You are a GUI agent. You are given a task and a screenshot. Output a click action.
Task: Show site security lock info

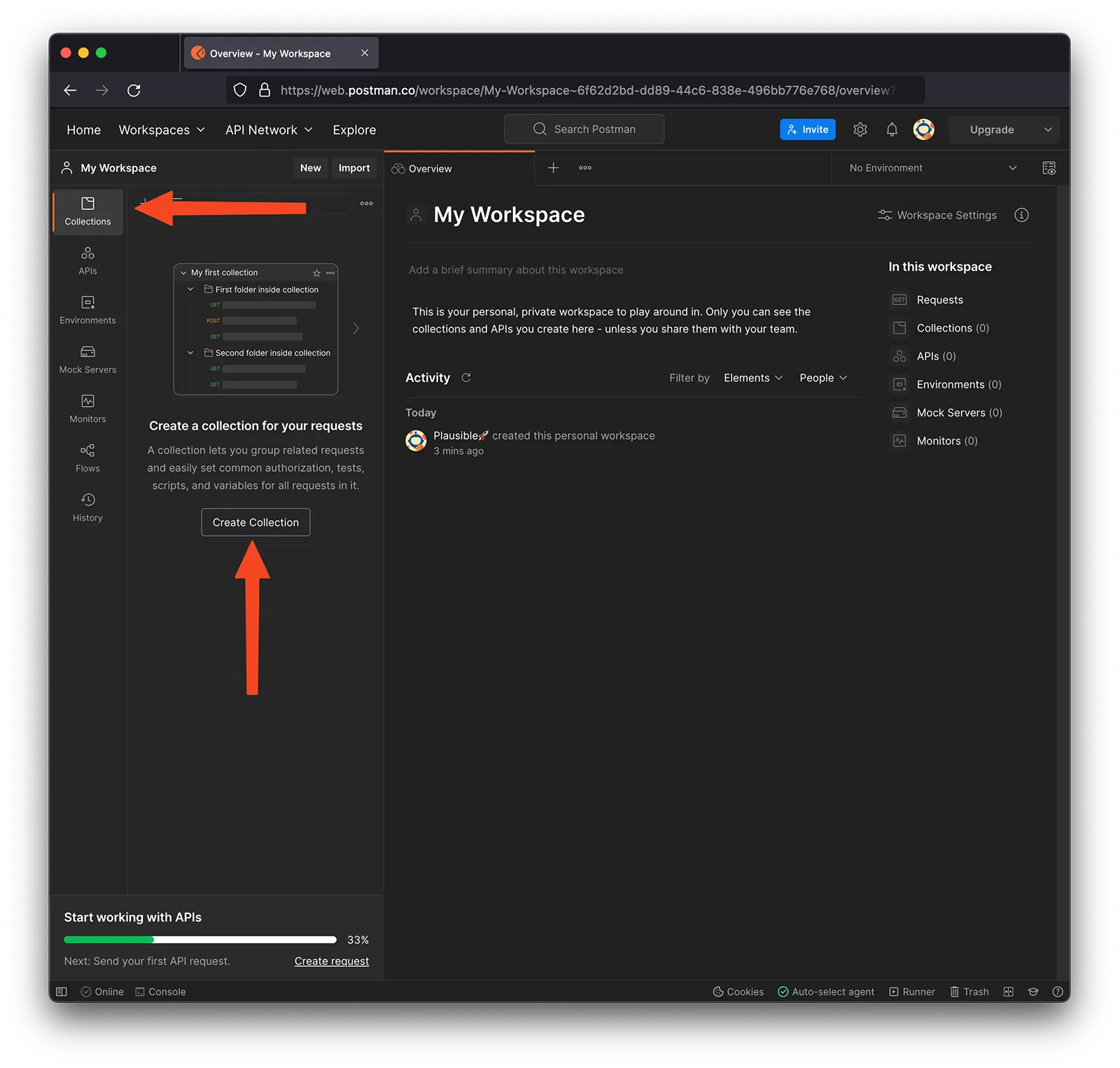point(265,90)
